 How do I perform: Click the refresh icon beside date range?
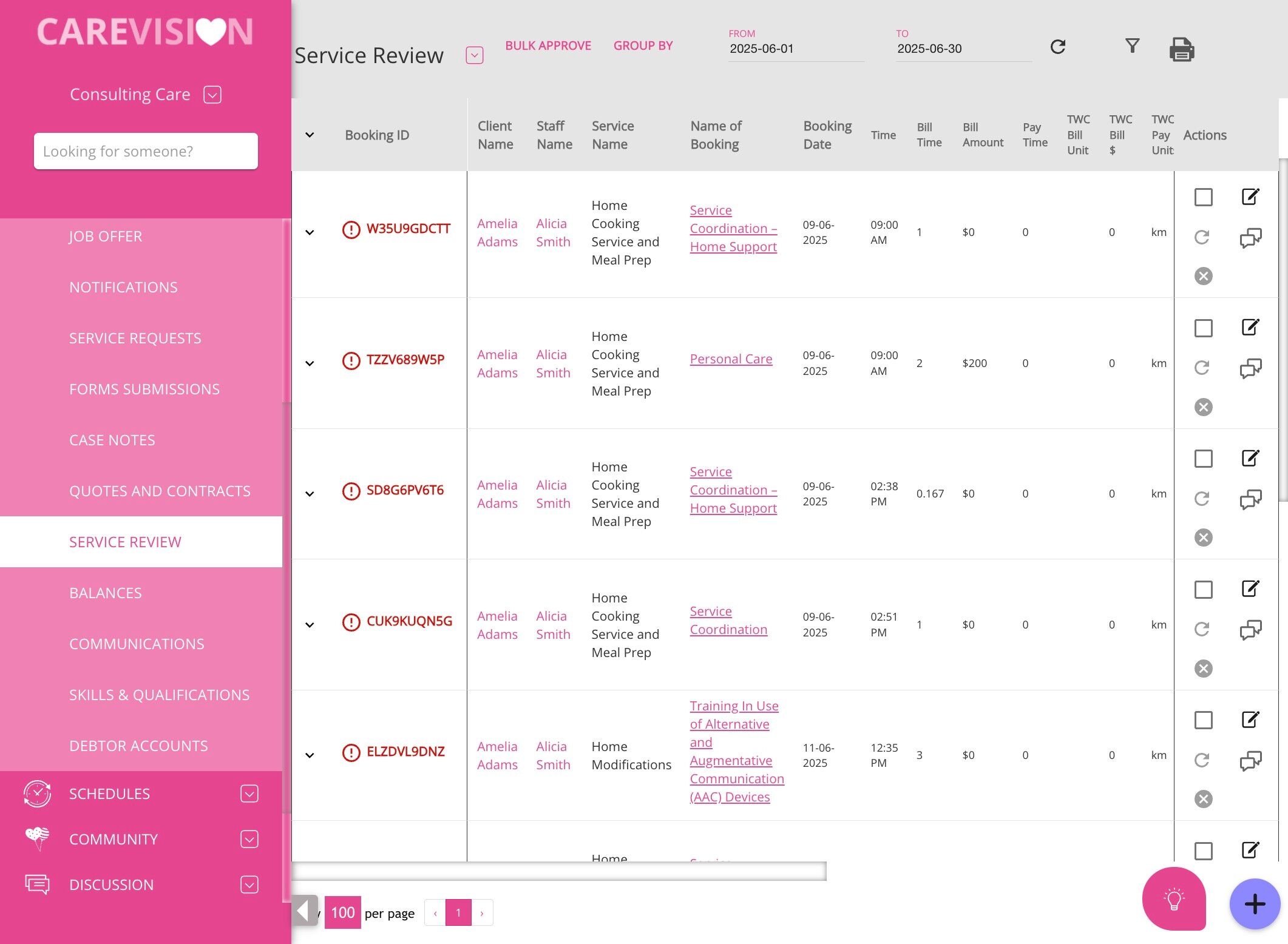point(1058,47)
